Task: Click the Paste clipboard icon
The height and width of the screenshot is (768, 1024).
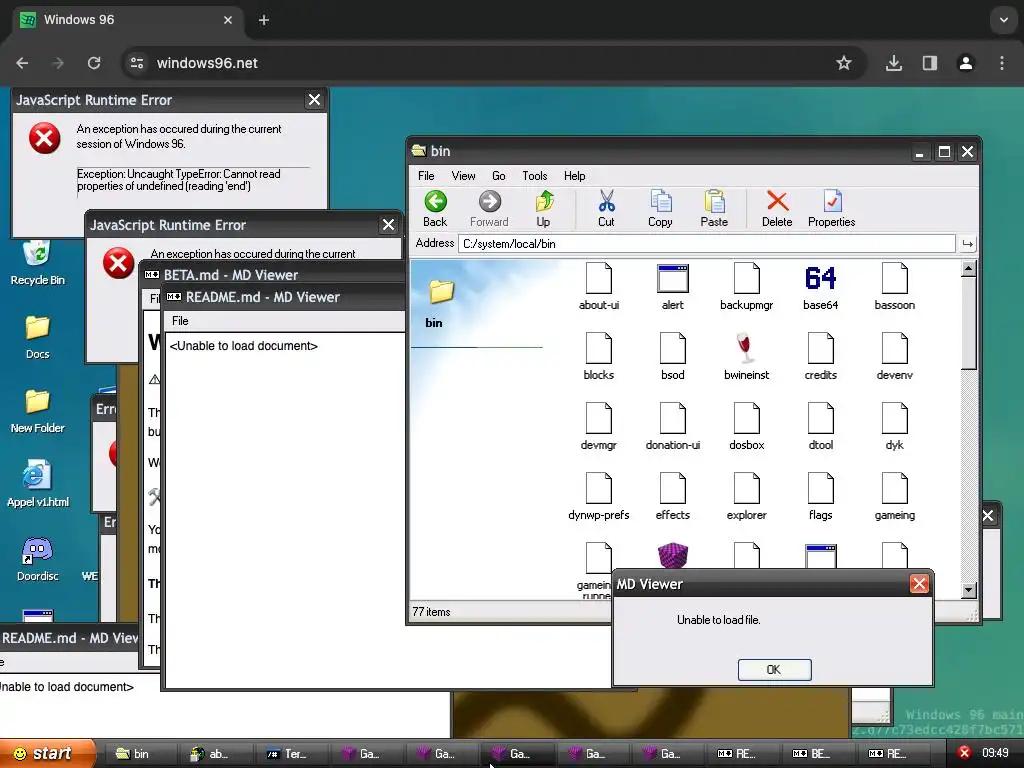Action: click(714, 202)
